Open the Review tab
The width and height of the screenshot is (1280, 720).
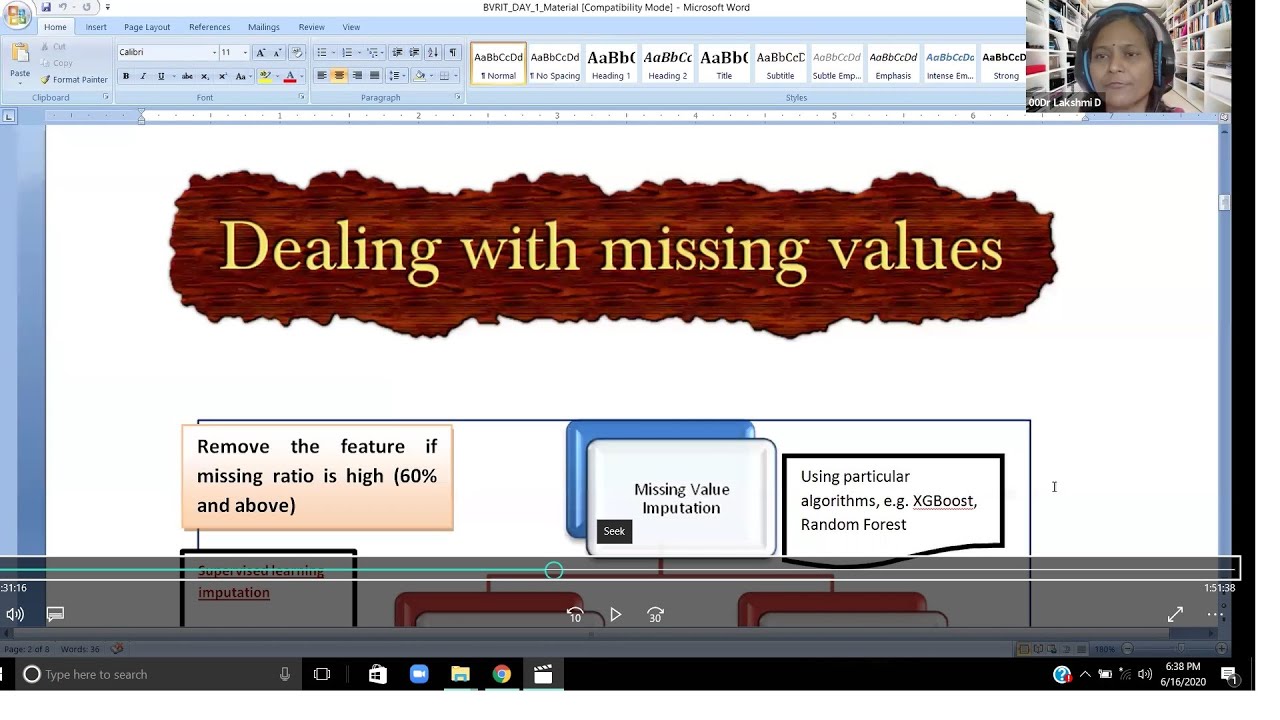coord(311,27)
